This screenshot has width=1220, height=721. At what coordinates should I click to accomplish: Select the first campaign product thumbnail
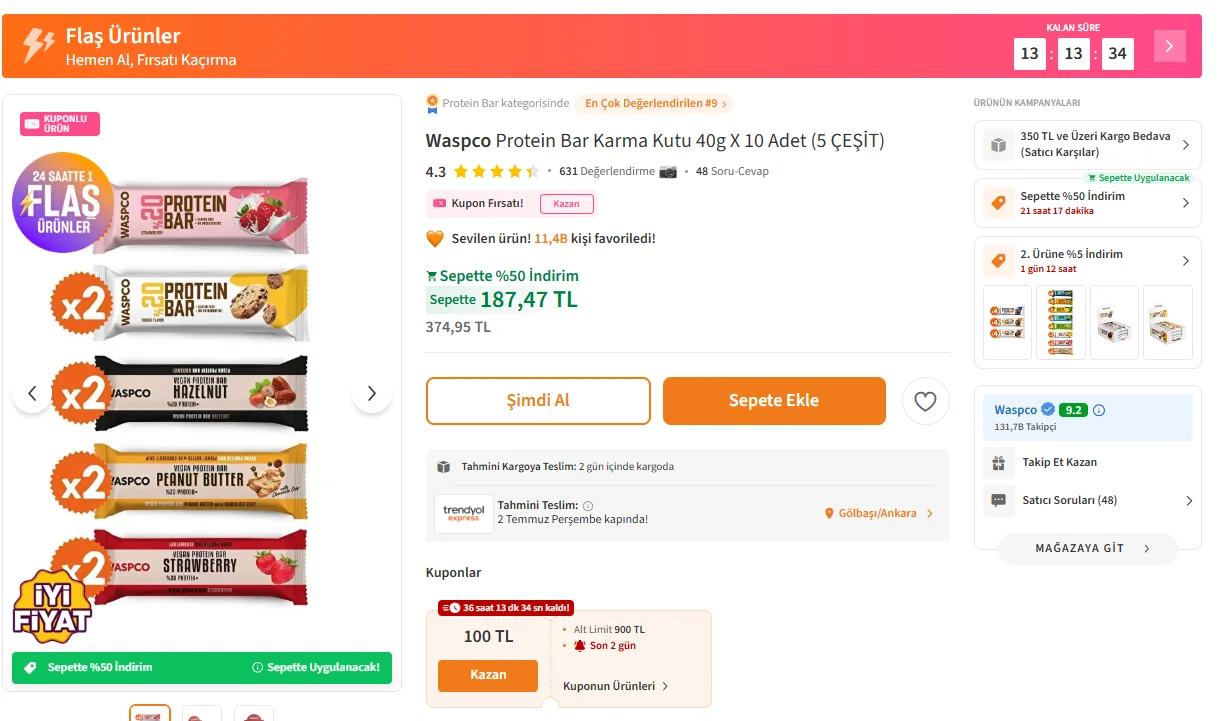click(x=1008, y=323)
